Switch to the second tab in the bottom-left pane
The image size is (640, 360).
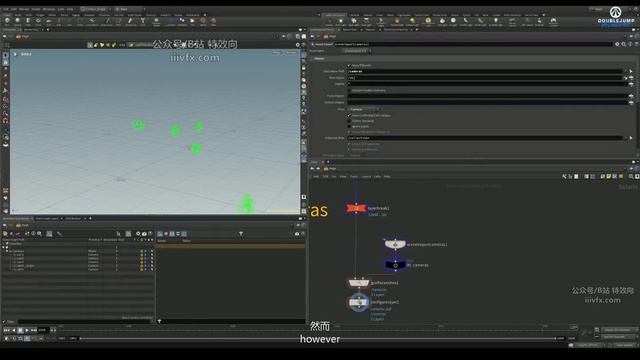47,218
